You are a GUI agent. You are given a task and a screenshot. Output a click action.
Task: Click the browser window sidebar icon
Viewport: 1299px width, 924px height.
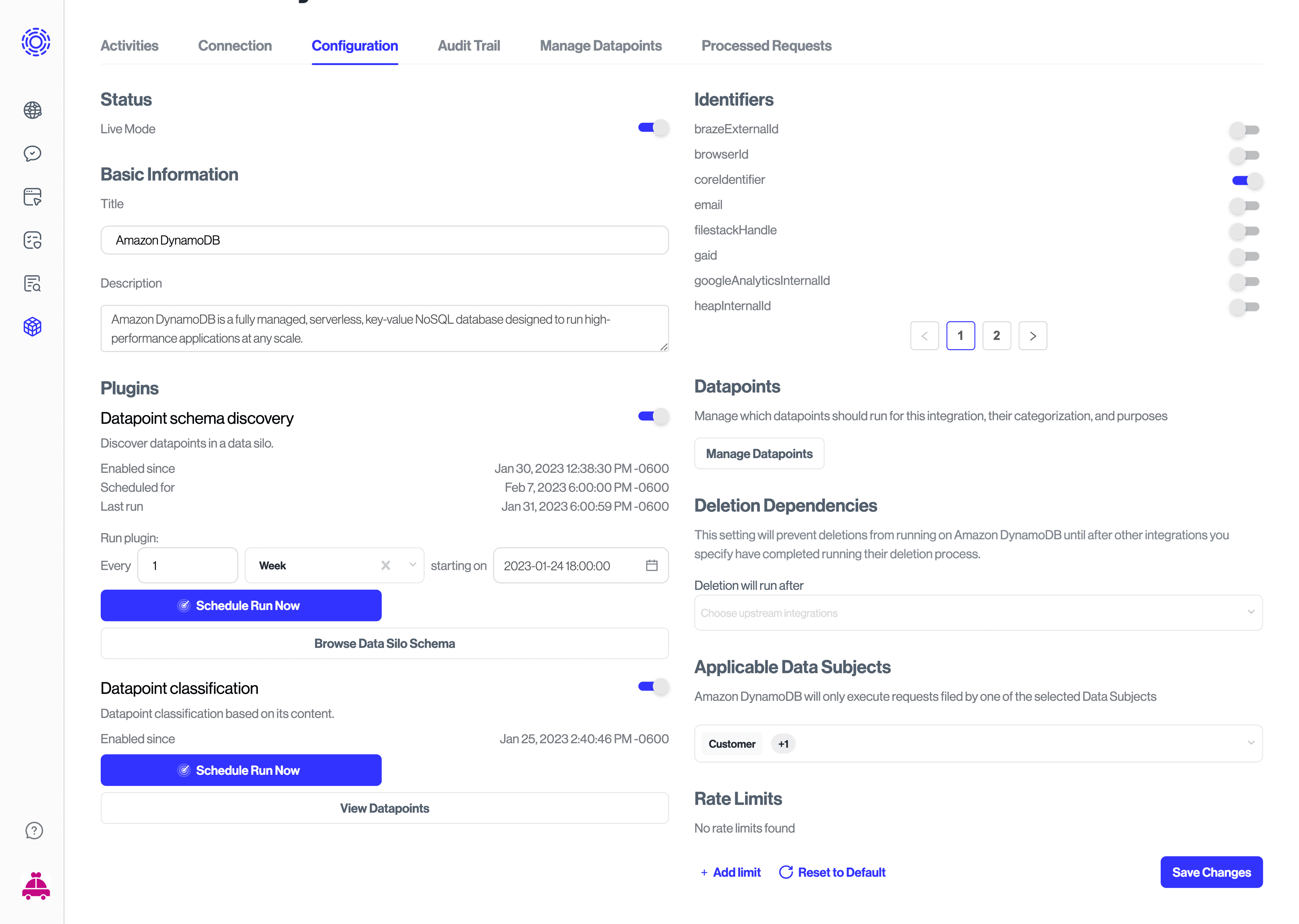(x=32, y=197)
